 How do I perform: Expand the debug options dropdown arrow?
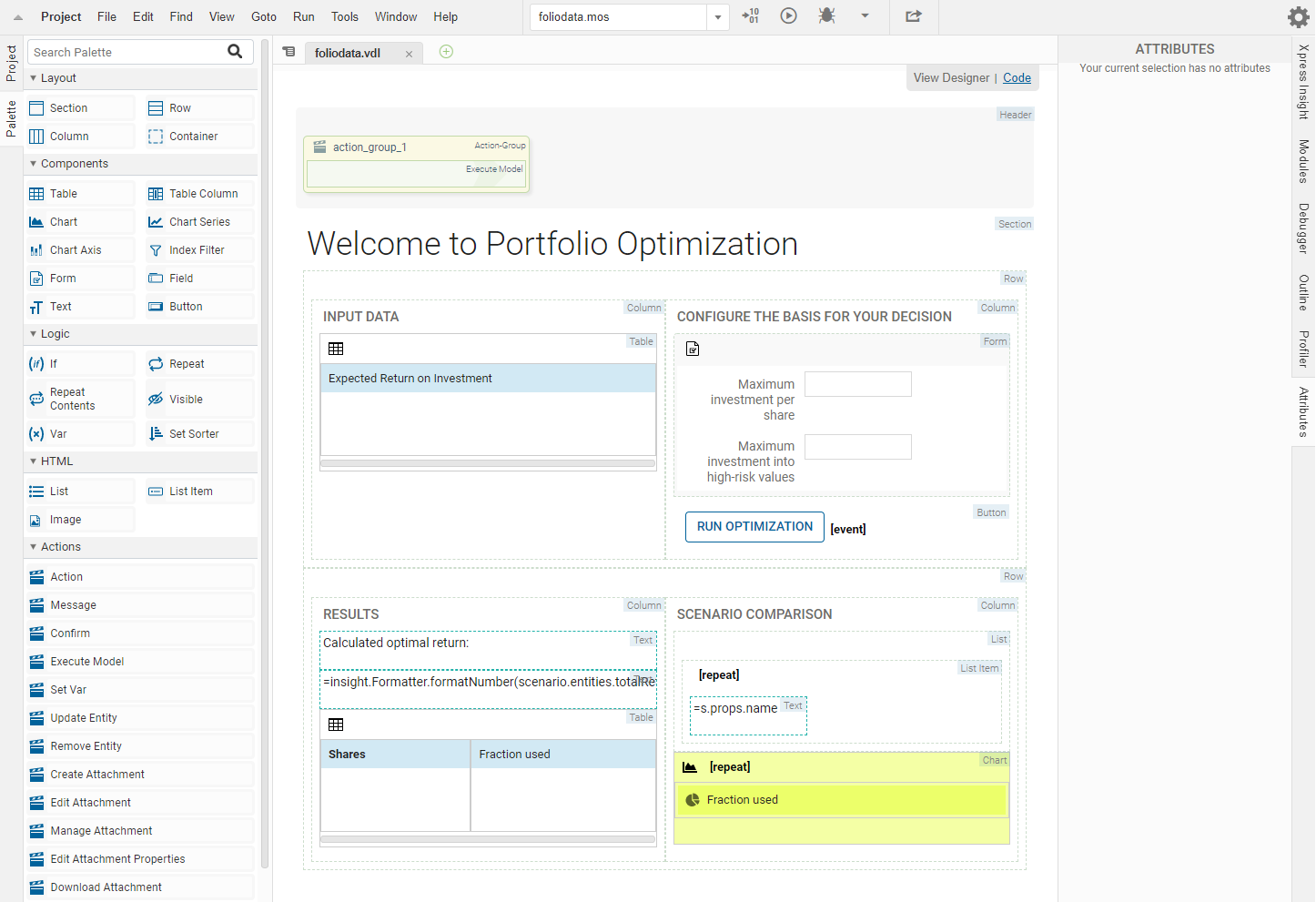[865, 15]
